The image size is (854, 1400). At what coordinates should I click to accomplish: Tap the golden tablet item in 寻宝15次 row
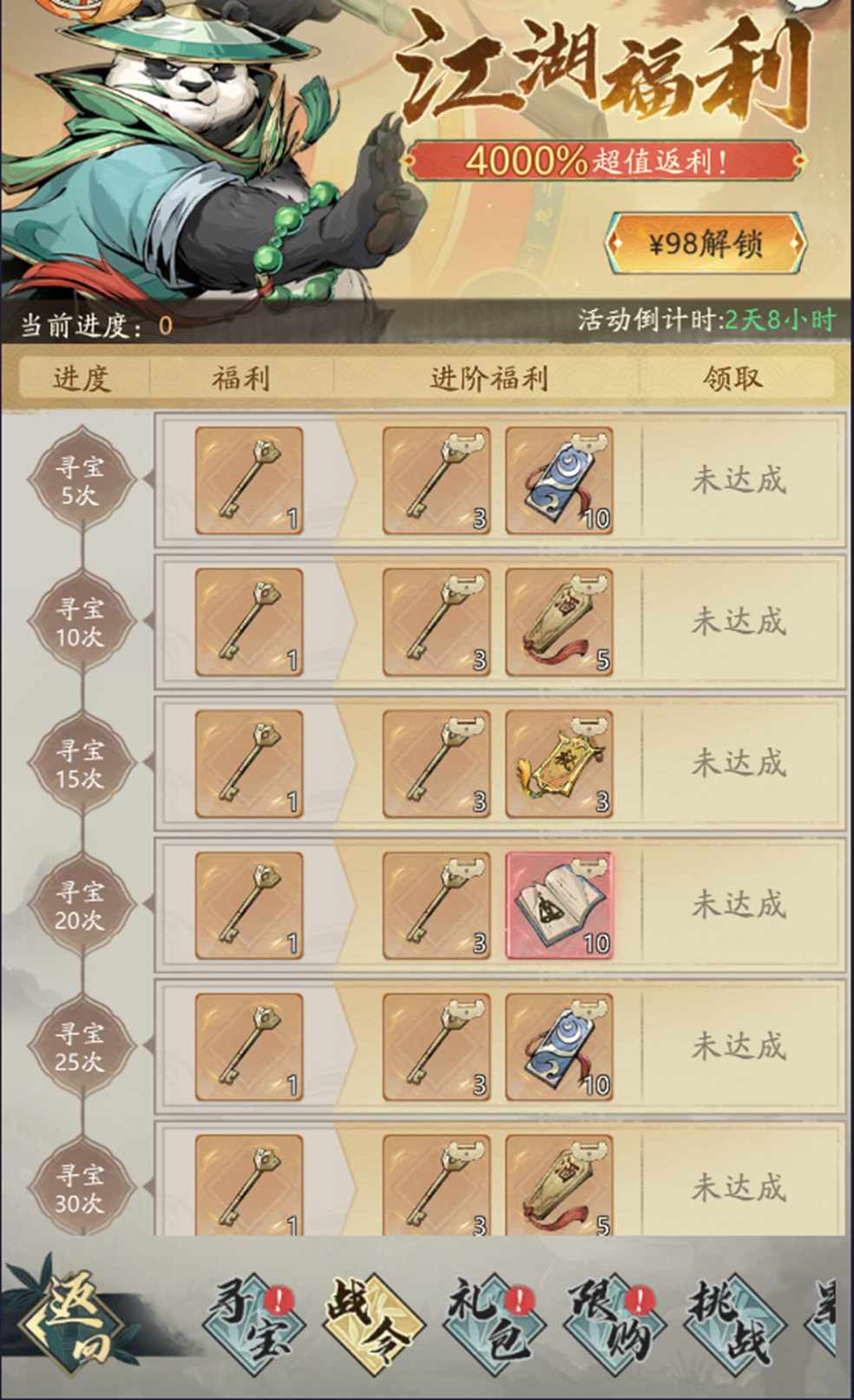(560, 764)
